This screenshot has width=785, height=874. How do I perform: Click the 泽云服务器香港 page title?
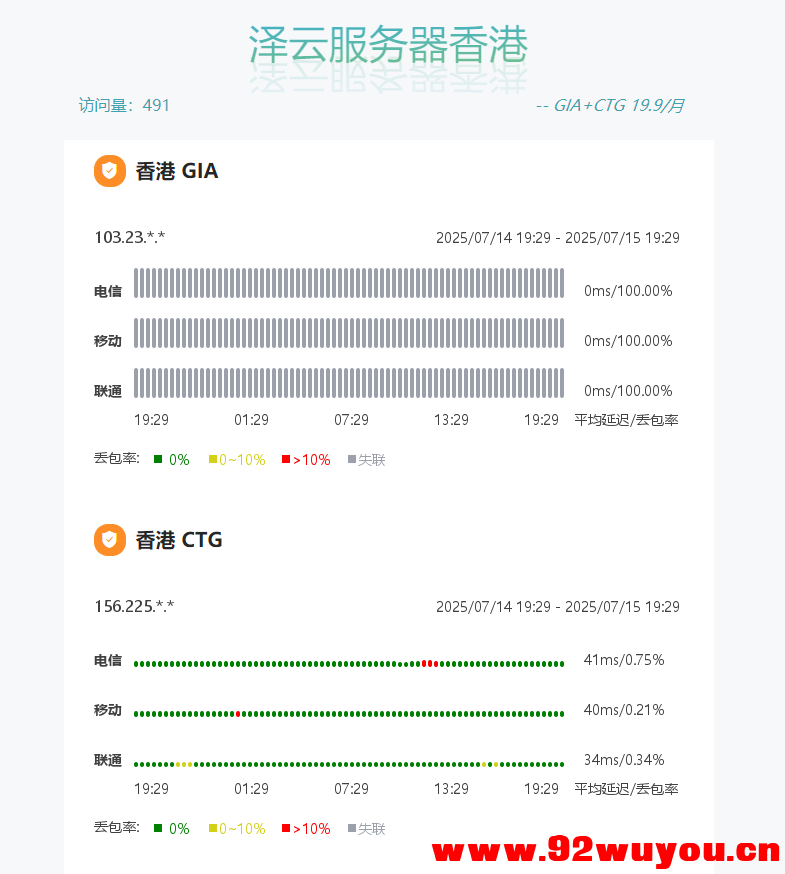[x=388, y=45]
